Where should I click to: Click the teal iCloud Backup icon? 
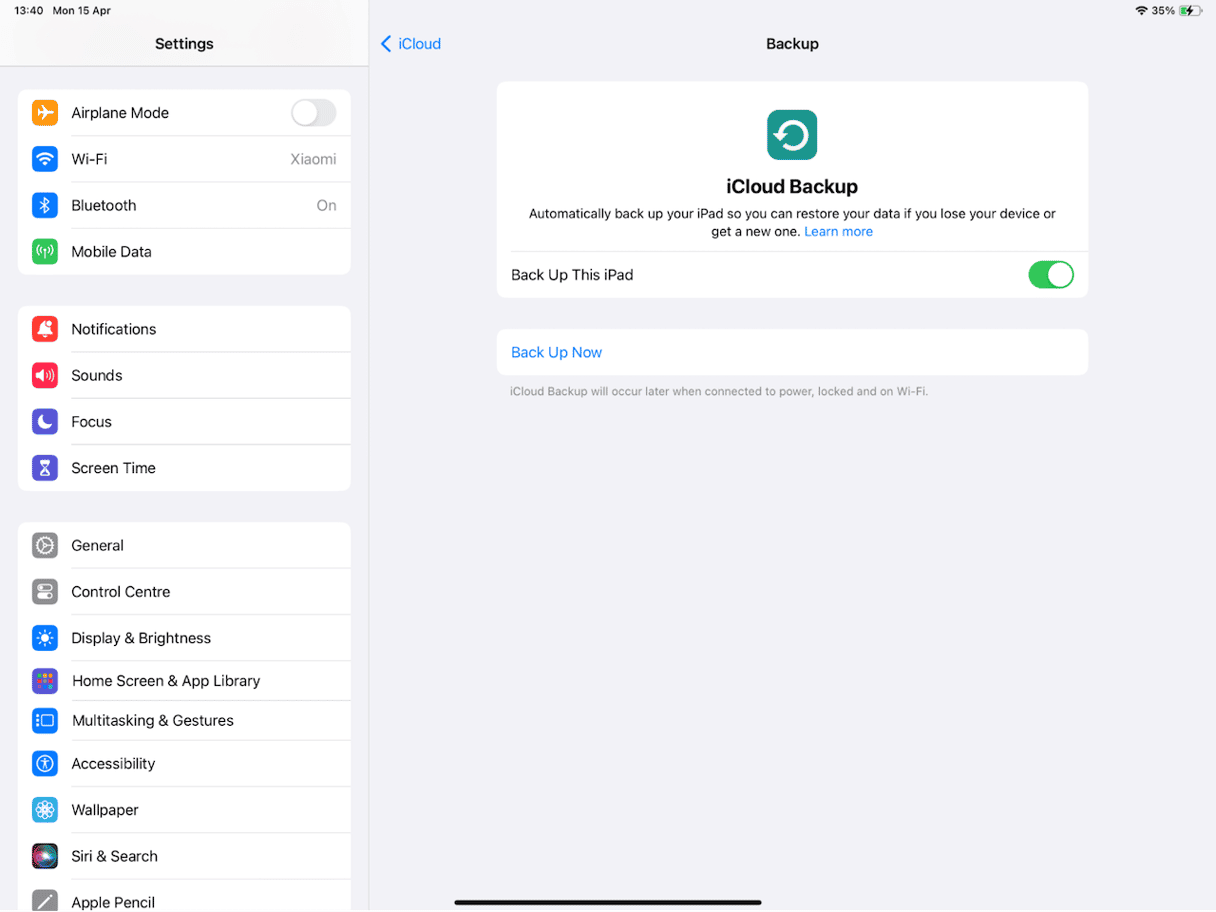(x=791, y=134)
